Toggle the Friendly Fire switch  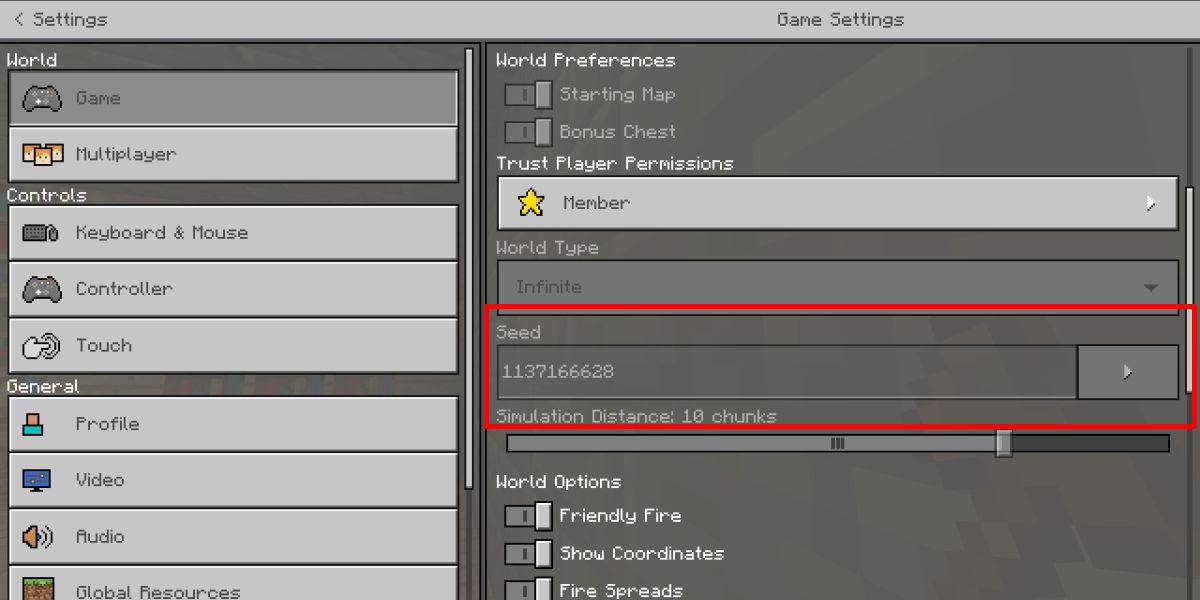528,516
